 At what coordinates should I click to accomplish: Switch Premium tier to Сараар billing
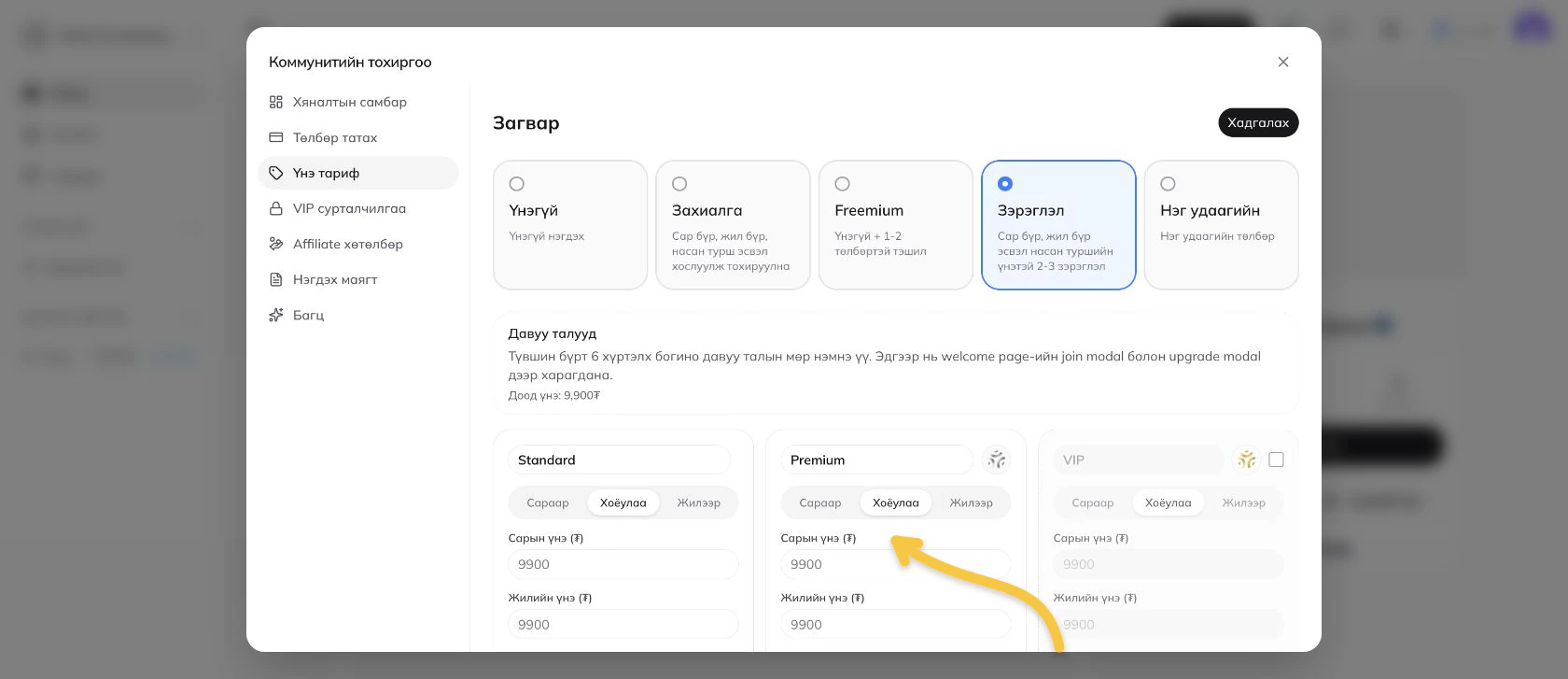(x=820, y=502)
